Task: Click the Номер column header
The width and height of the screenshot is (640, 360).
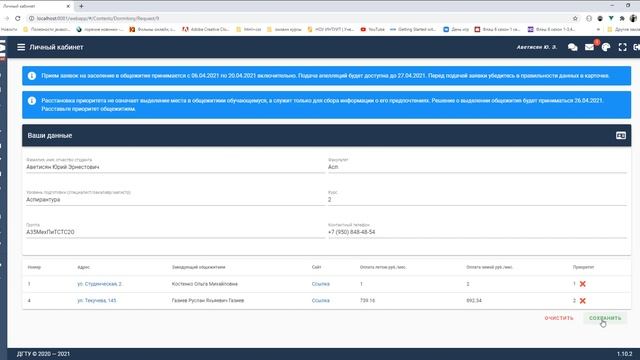Action: 34,267
